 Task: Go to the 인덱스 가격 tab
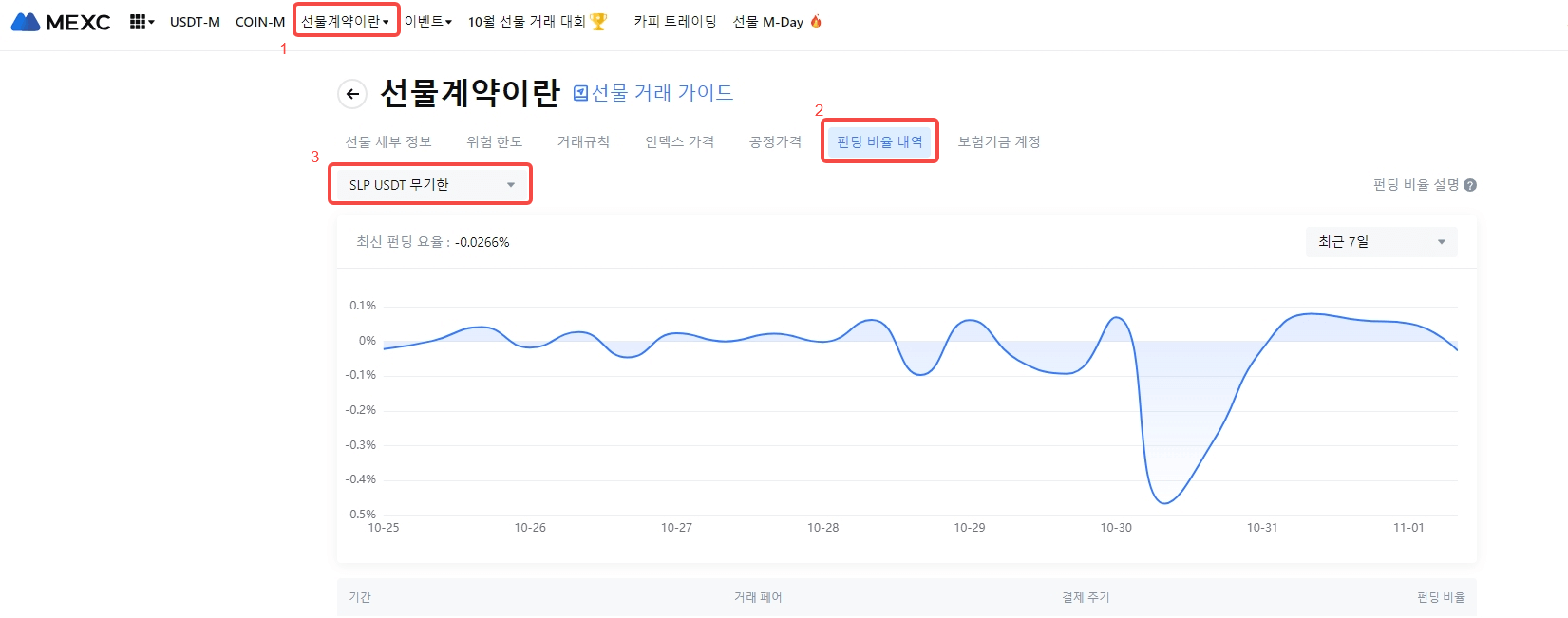pos(679,141)
